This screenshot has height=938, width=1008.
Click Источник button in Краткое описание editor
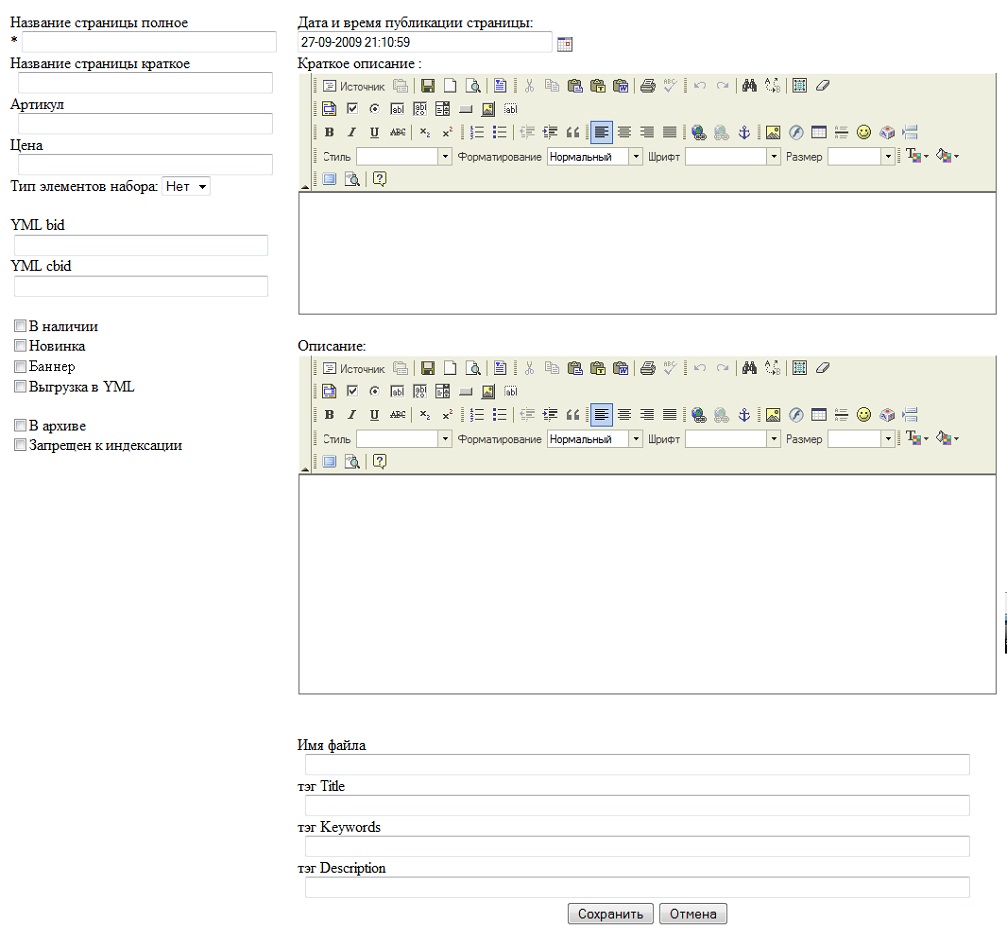[x=354, y=86]
